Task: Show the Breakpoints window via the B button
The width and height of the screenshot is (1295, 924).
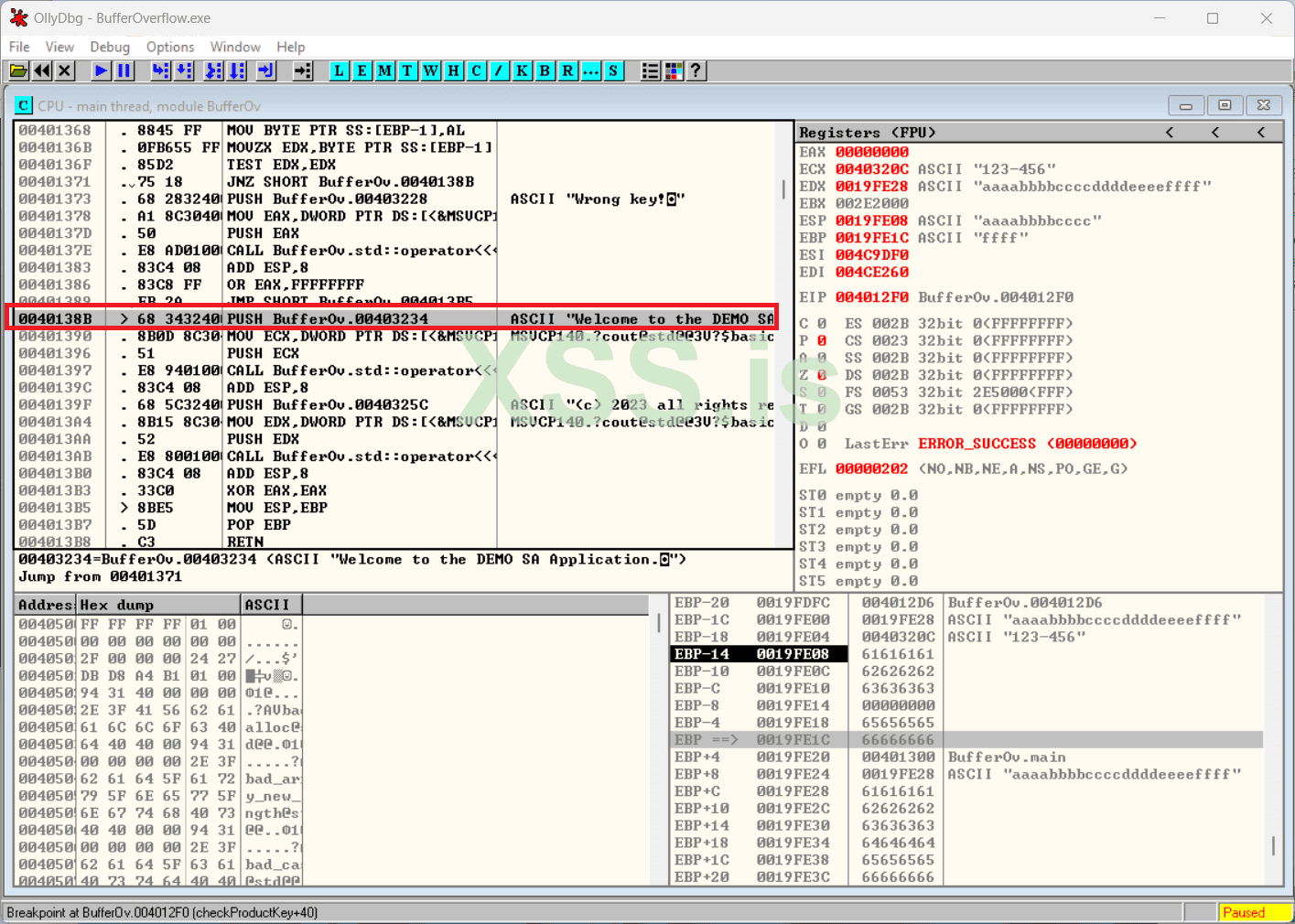Action: click(545, 70)
